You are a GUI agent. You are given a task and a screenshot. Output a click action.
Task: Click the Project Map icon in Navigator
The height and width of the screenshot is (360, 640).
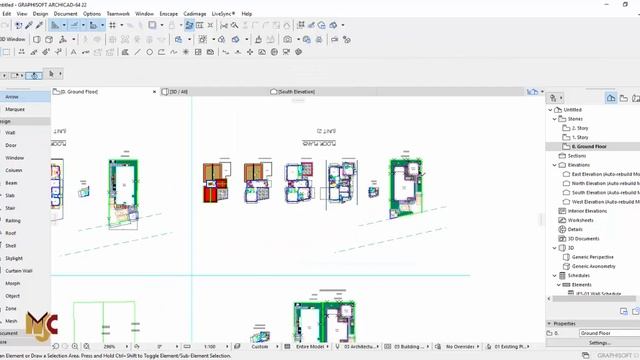pos(611,98)
